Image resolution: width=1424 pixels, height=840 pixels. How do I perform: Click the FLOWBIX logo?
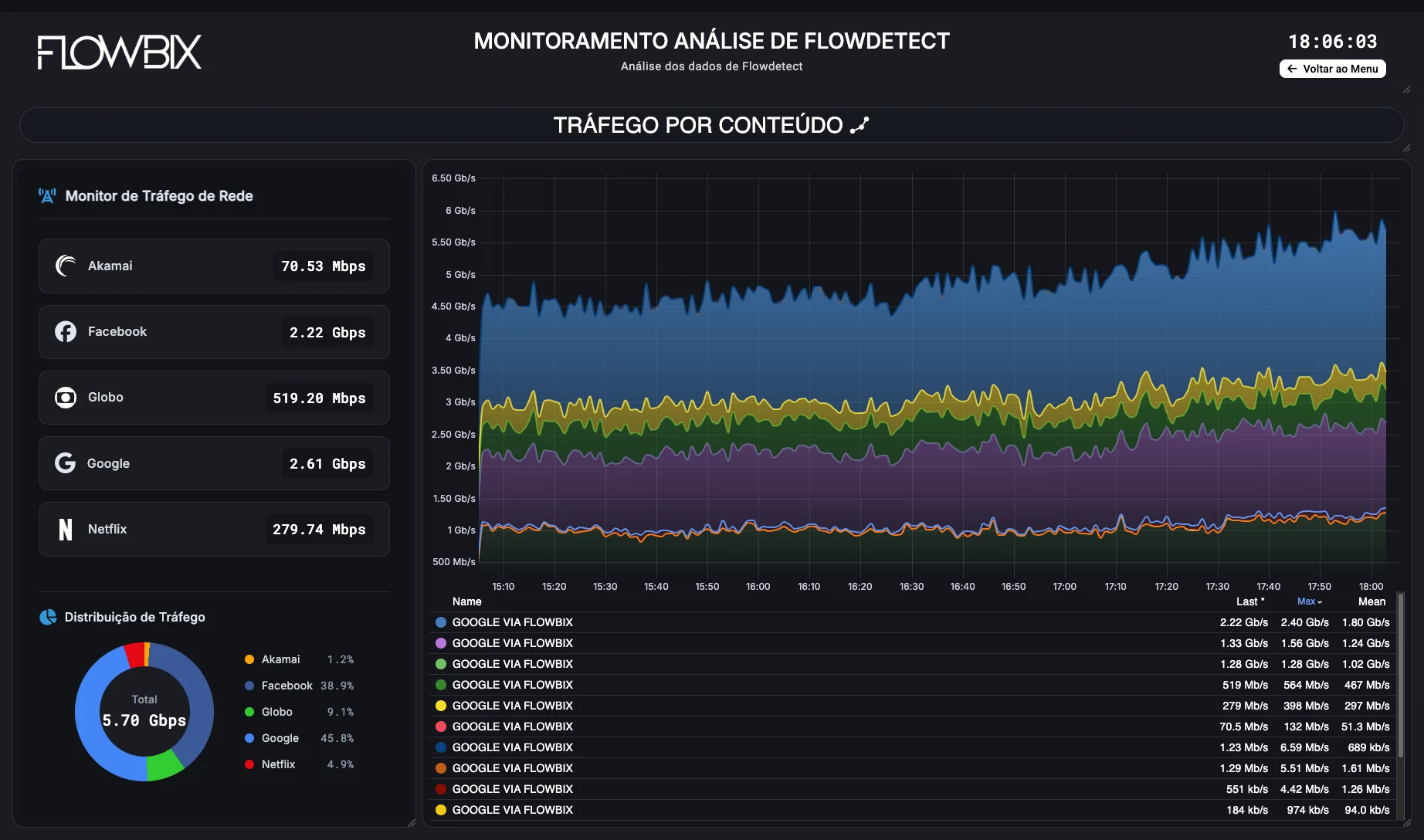120,52
